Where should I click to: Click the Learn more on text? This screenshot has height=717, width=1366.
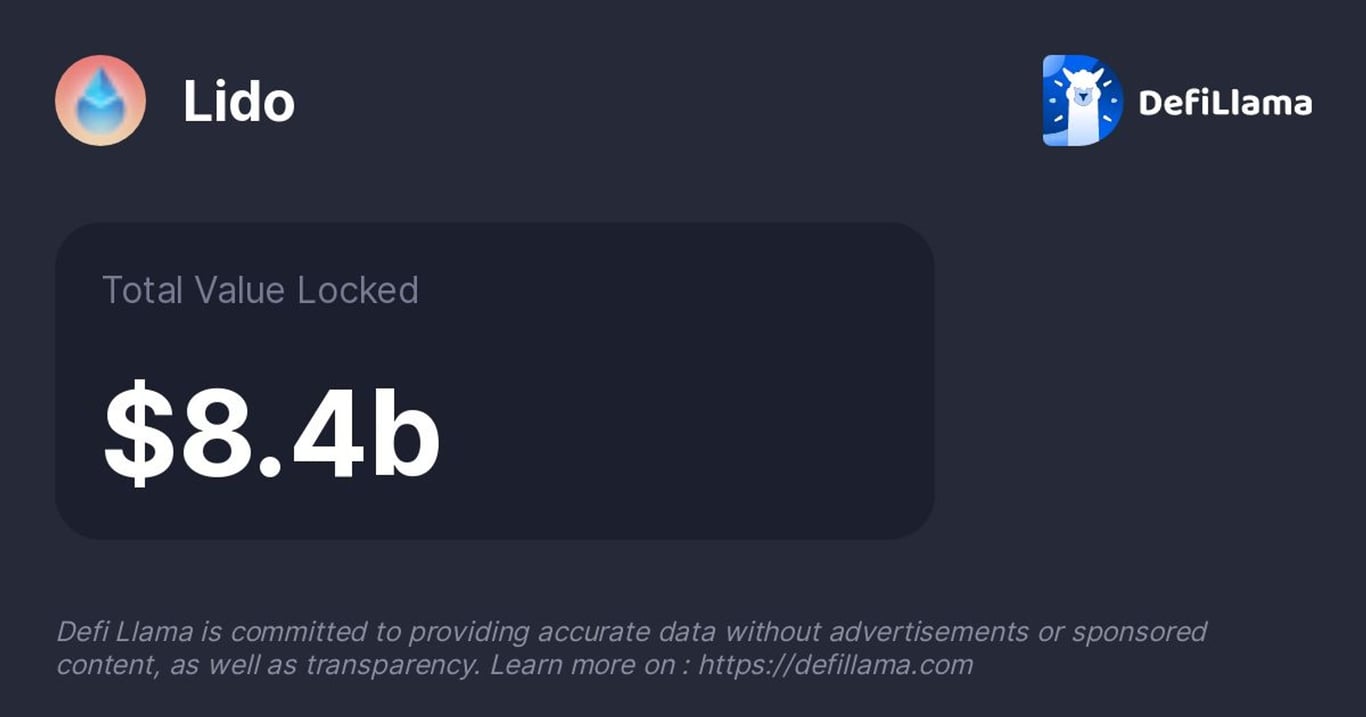pos(582,665)
